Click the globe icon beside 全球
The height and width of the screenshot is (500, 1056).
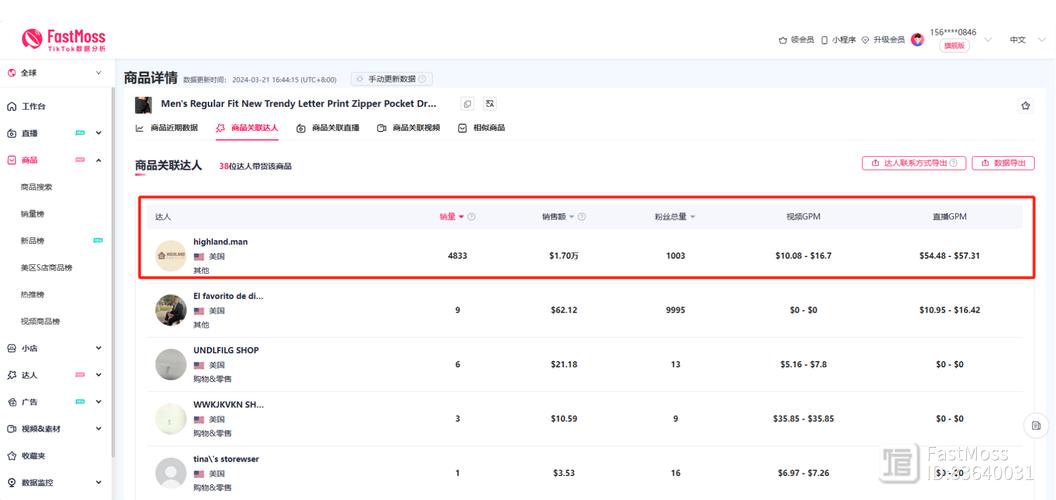pyautogui.click(x=11, y=73)
